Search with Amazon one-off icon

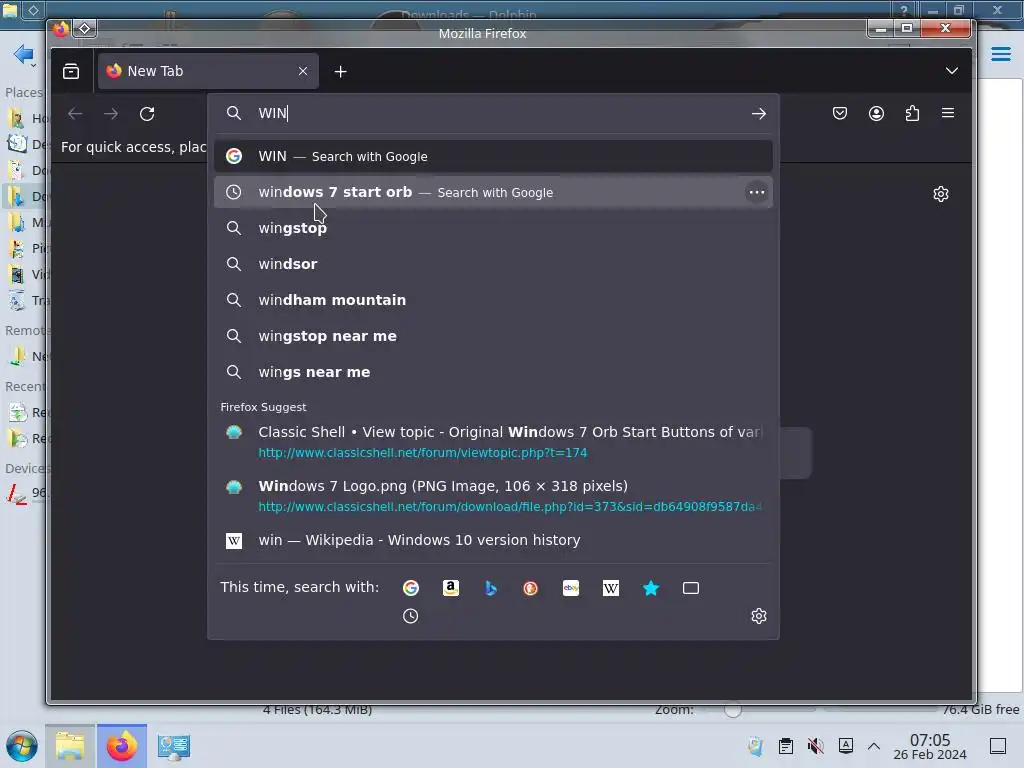[x=451, y=588]
